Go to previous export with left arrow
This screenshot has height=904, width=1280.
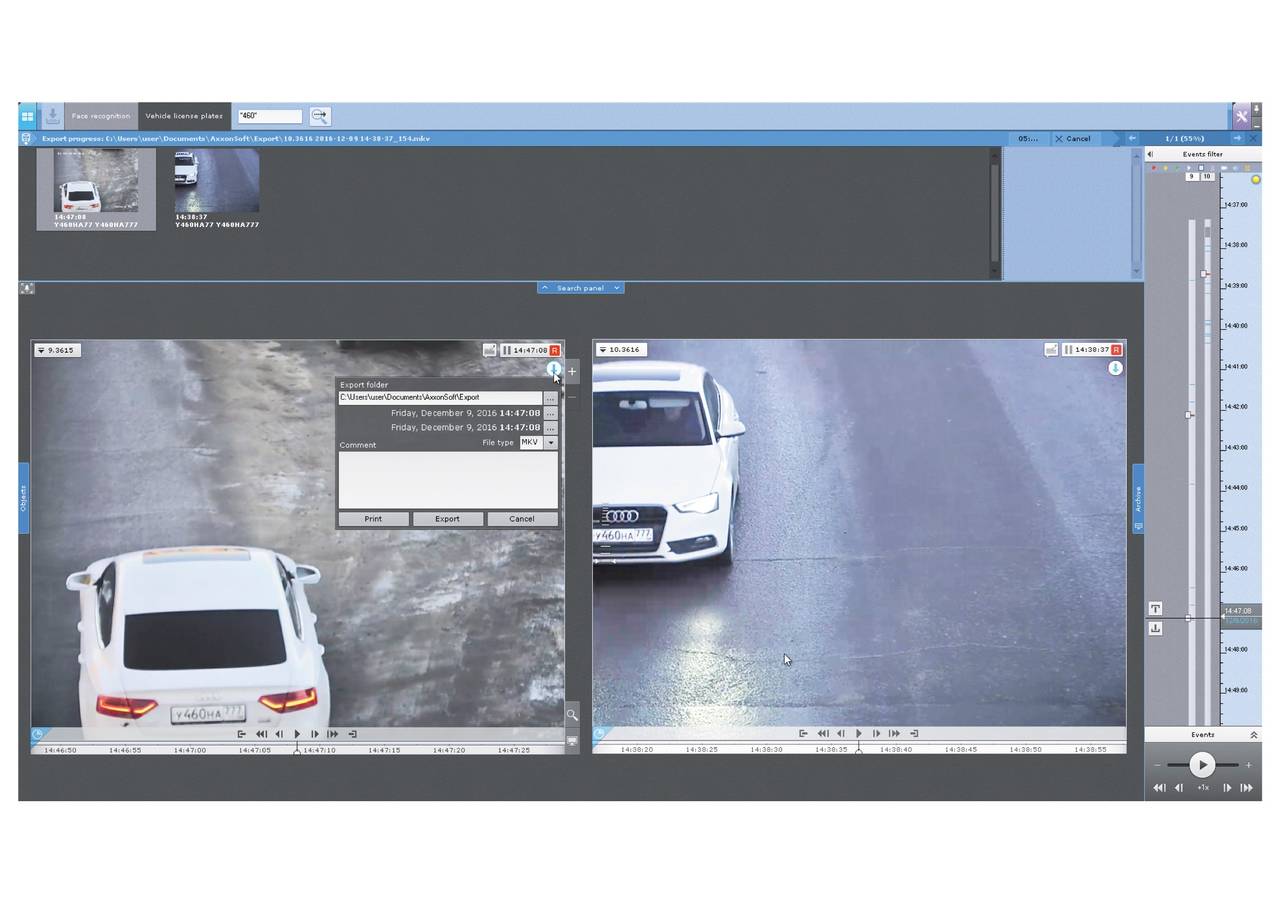point(1132,138)
